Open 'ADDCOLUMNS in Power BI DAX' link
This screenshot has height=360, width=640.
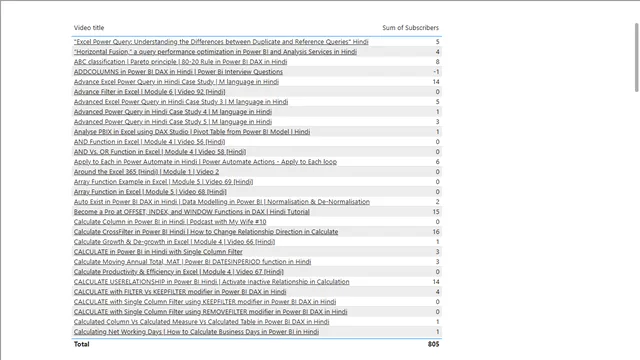click(x=178, y=72)
